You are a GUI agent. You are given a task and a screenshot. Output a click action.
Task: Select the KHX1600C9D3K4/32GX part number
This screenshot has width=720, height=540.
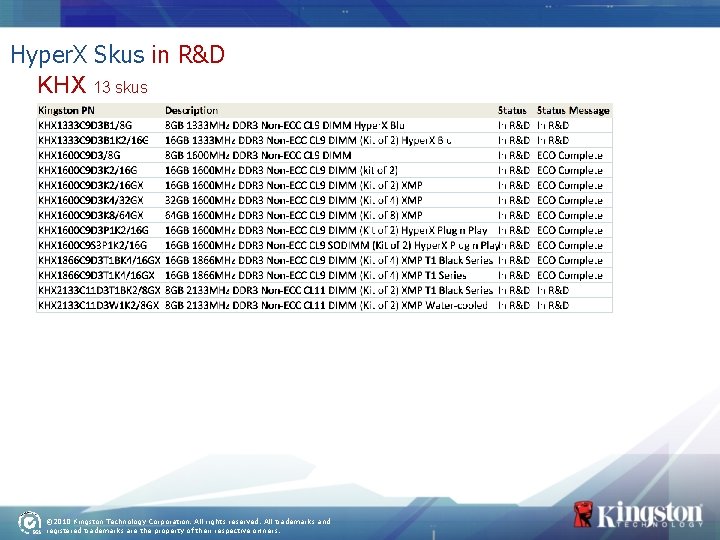click(x=90, y=200)
